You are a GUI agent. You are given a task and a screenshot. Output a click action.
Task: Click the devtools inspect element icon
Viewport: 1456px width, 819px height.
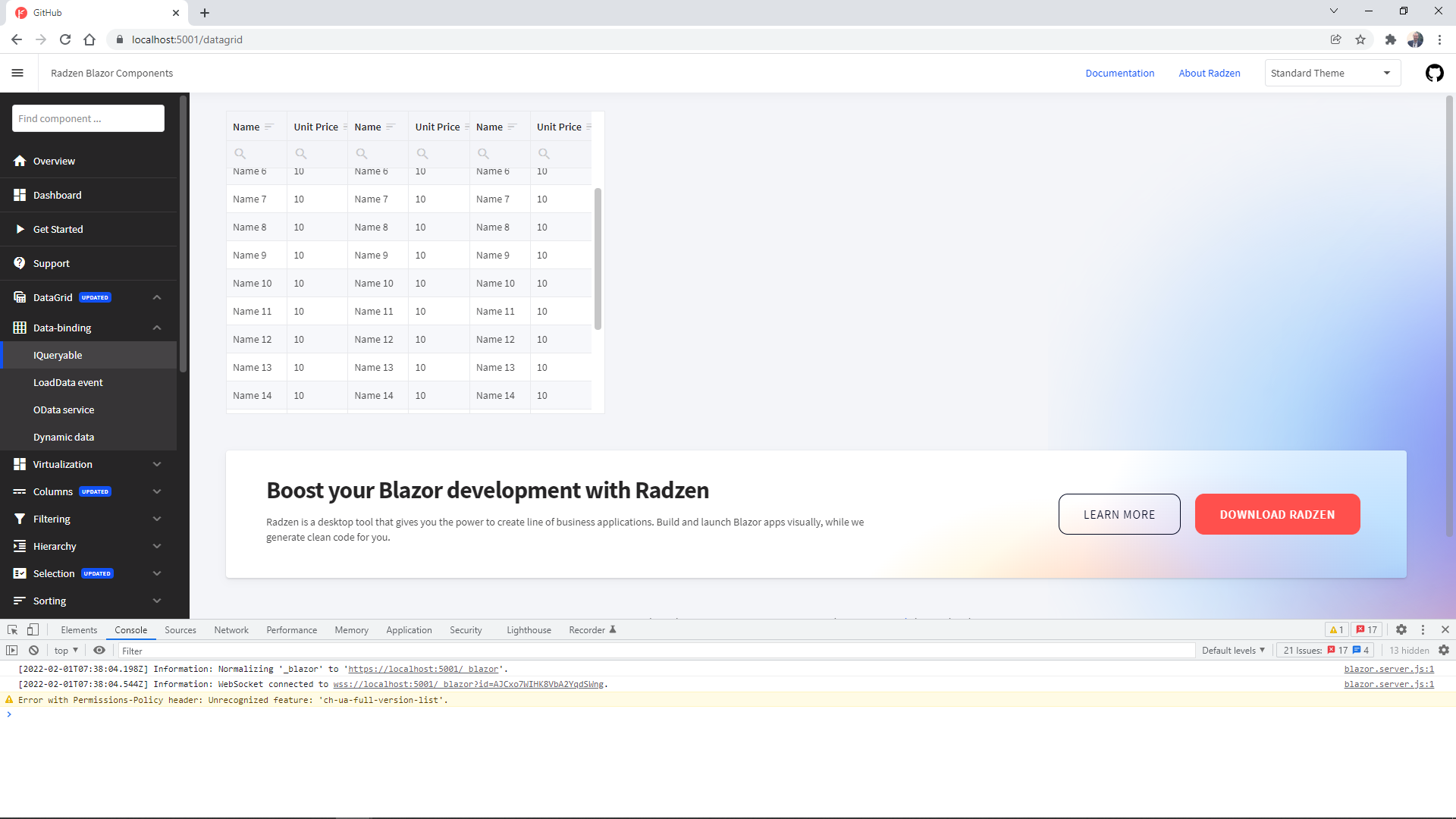pos(12,629)
